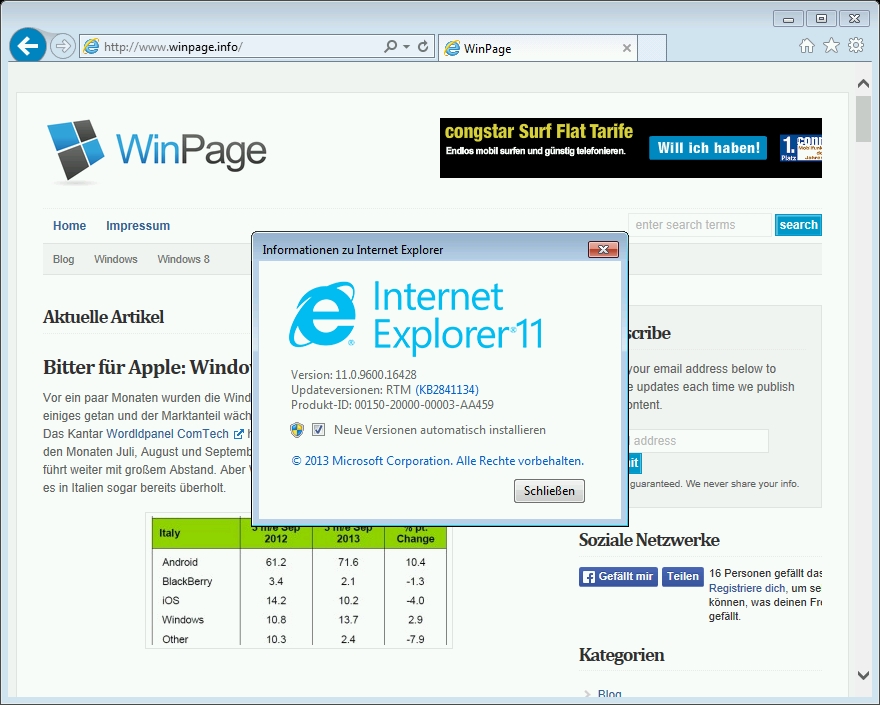The height and width of the screenshot is (705, 880).
Task: Open the KB2841134 update link
Action: (x=447, y=390)
